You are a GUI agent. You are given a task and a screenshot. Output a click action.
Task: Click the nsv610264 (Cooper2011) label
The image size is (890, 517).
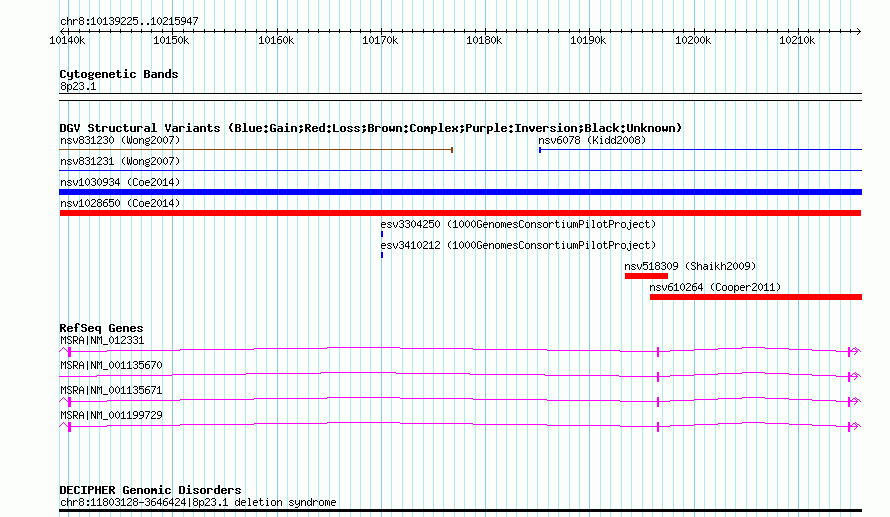[x=715, y=287]
